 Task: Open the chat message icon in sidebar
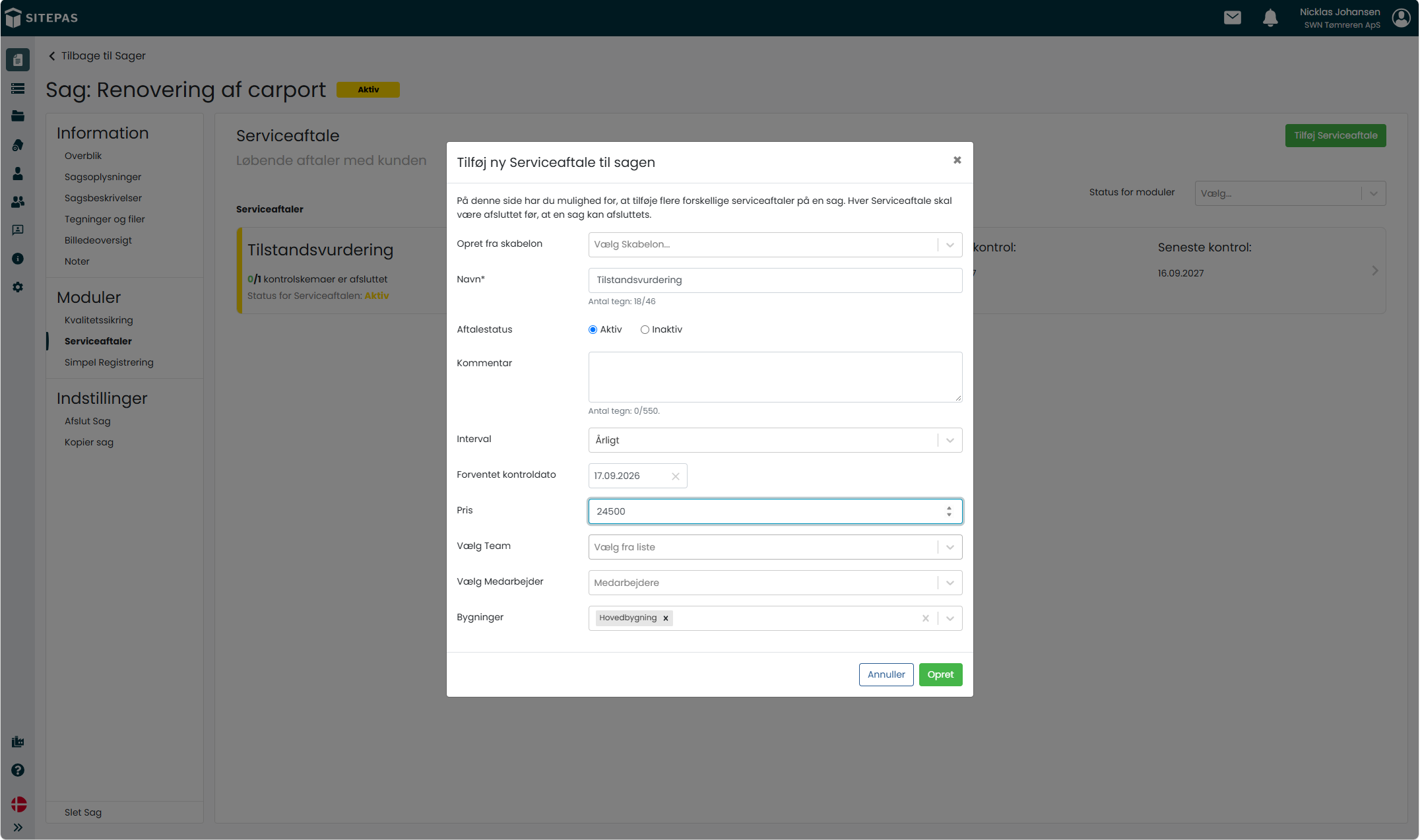coord(18,230)
